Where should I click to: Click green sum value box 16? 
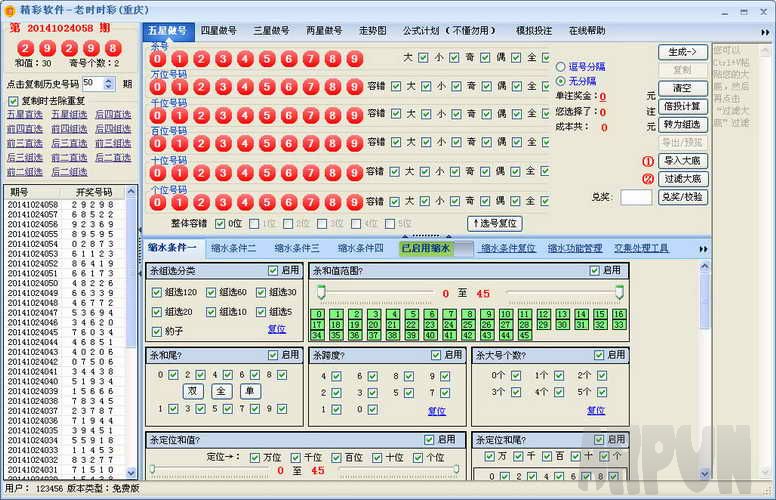[619, 314]
